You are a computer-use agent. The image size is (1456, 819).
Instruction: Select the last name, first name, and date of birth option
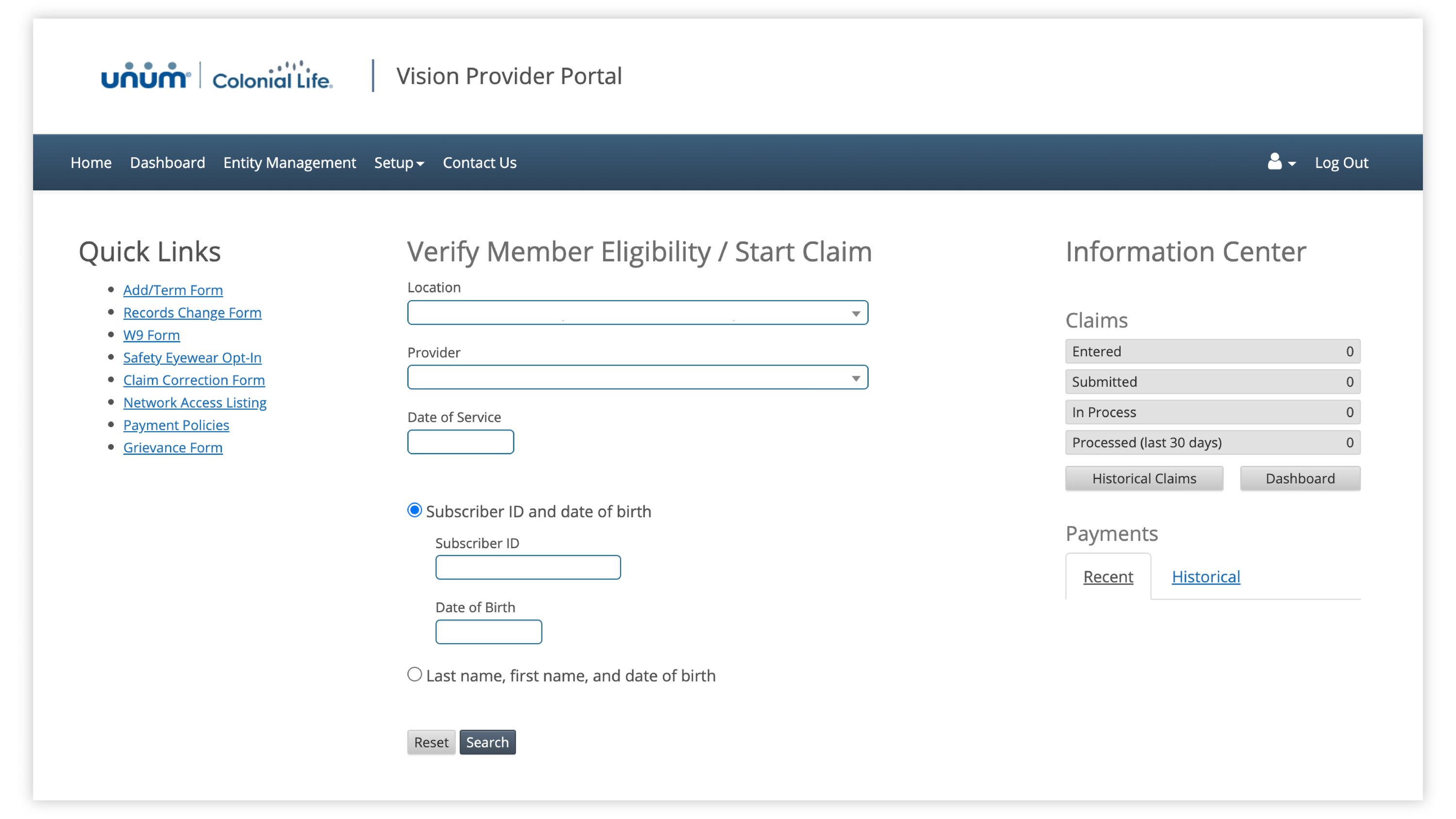[415, 674]
